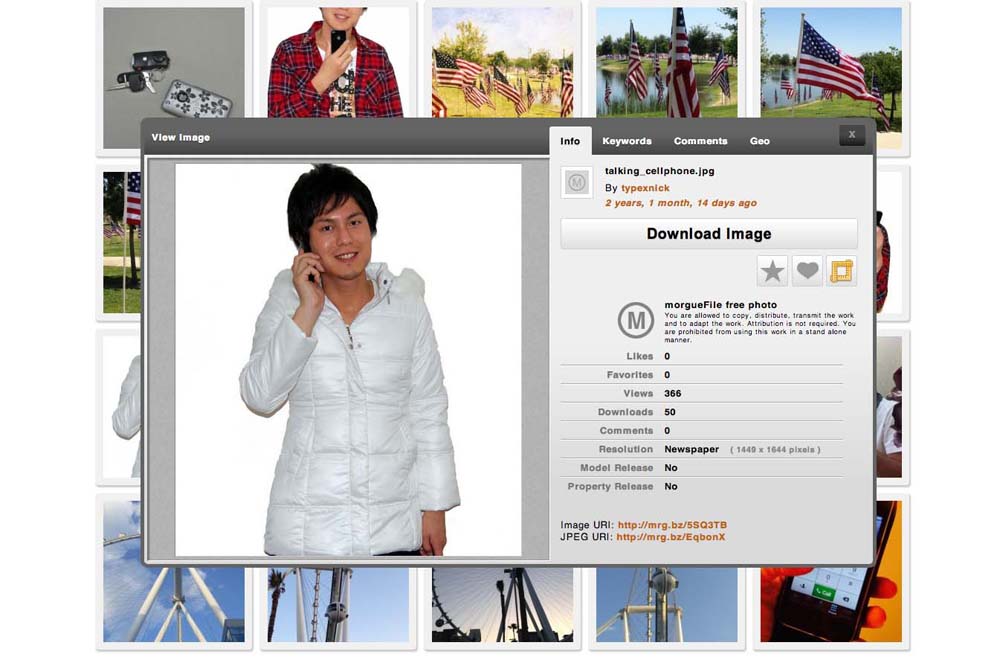Click the Download Image button

click(709, 233)
